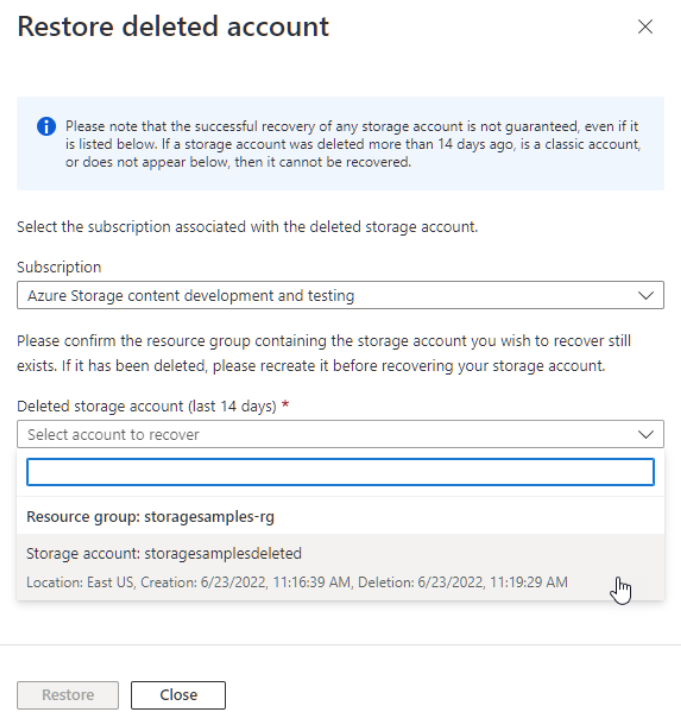The image size is (681, 726).
Task: Collapse the Deleted storage account dropdown
Action: [x=340, y=434]
